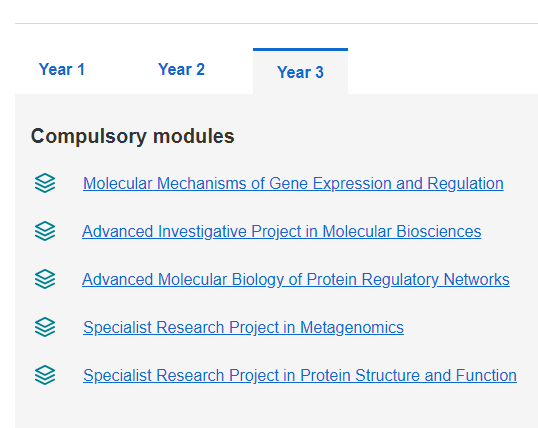Open Molecular Mechanisms of Gene Expression and Regulation

pos(293,183)
